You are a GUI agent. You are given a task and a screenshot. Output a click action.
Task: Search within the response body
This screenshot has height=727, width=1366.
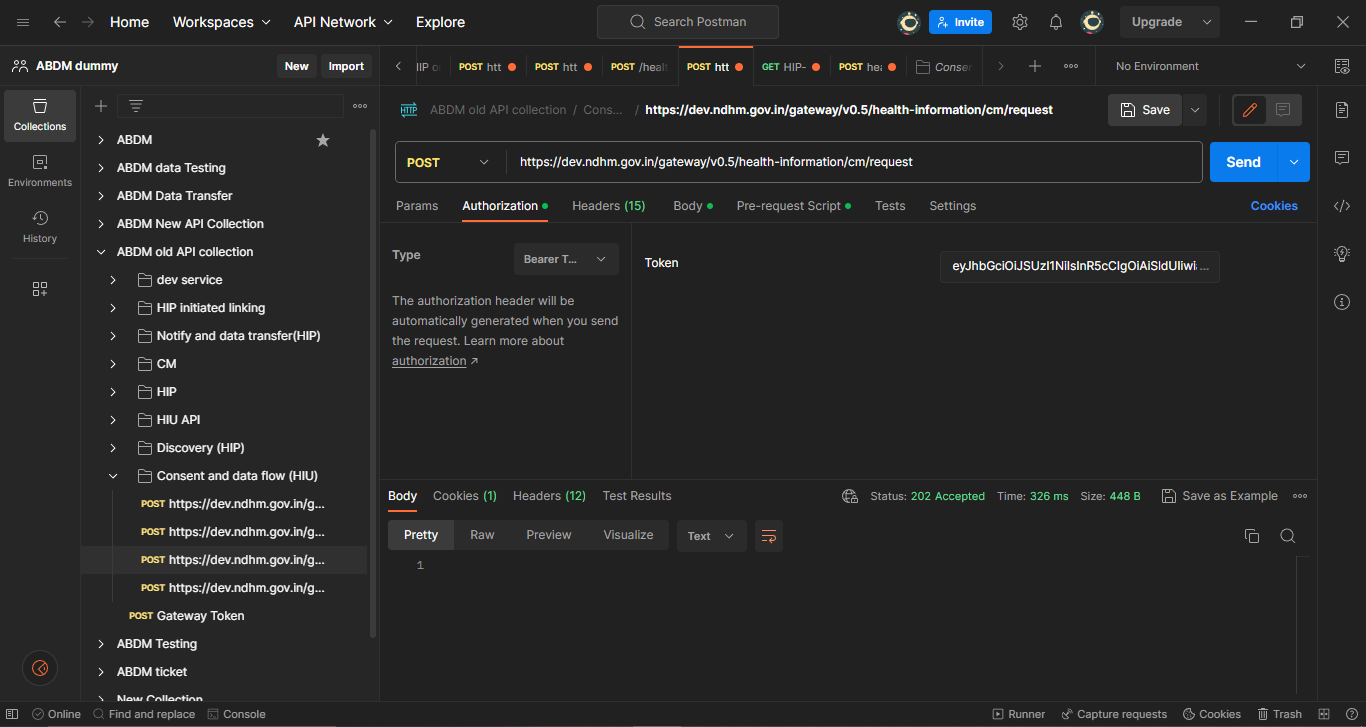1288,536
